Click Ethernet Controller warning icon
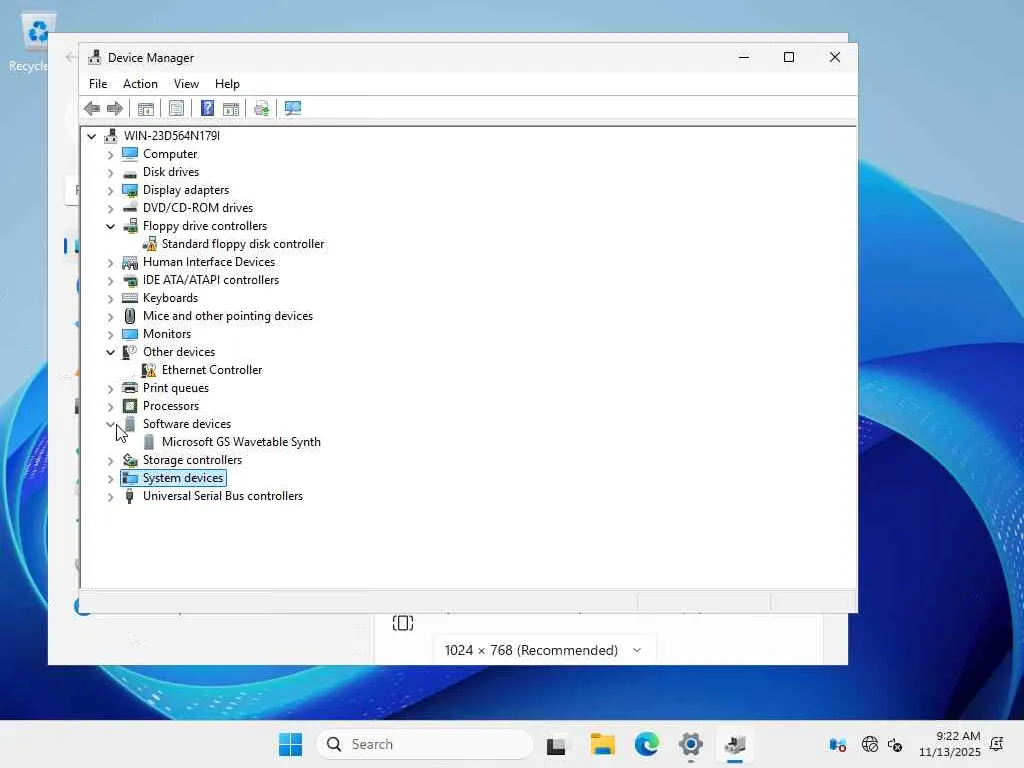The width and height of the screenshot is (1024, 768). click(149, 370)
